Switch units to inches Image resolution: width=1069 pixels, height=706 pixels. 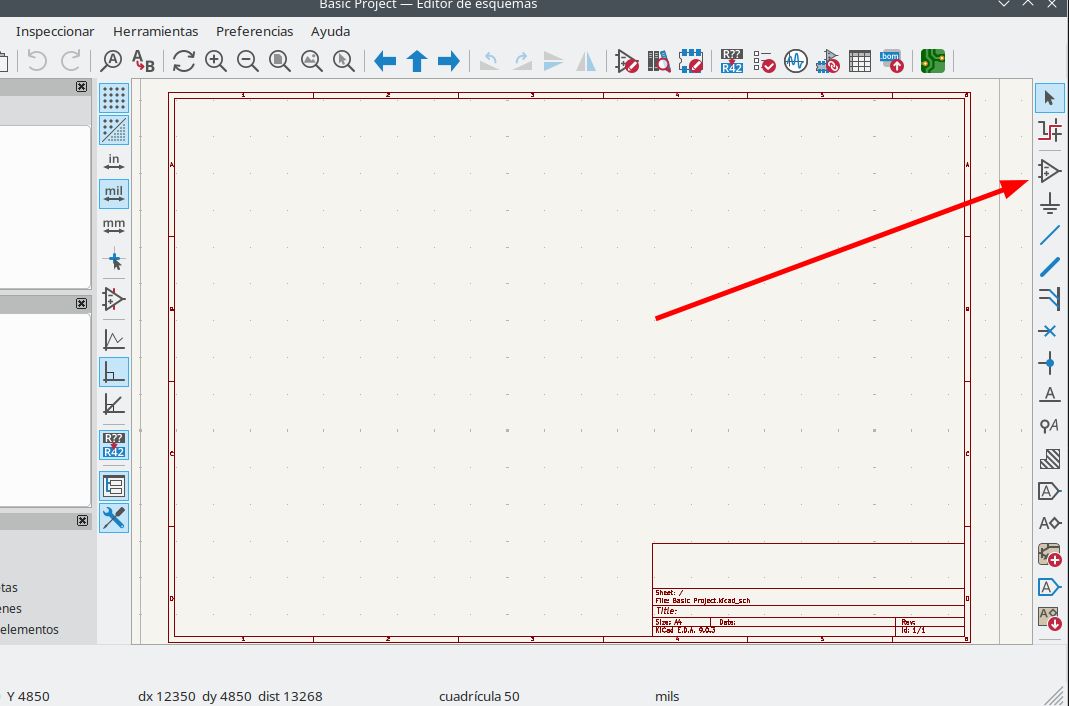coord(114,162)
